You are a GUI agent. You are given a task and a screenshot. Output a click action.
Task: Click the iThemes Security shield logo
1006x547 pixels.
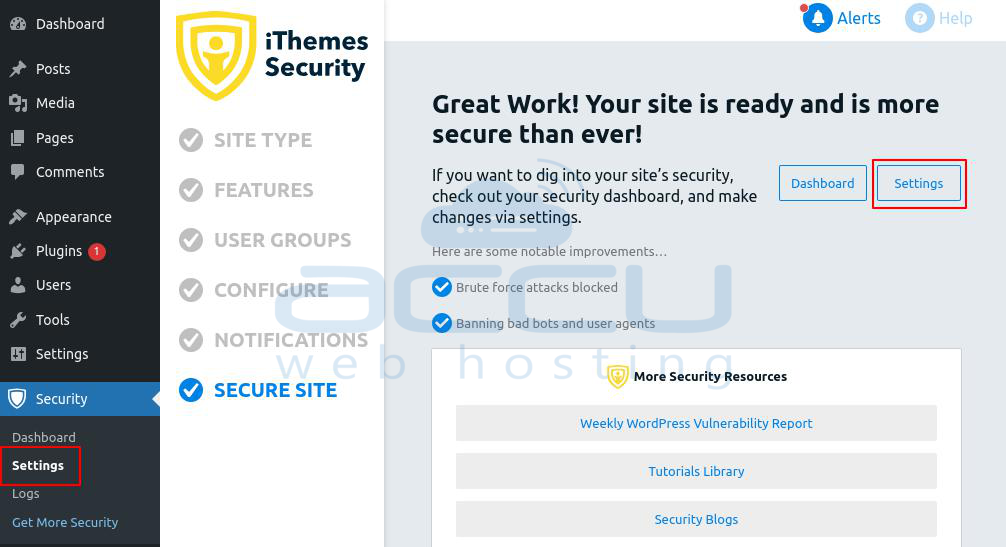(x=216, y=56)
